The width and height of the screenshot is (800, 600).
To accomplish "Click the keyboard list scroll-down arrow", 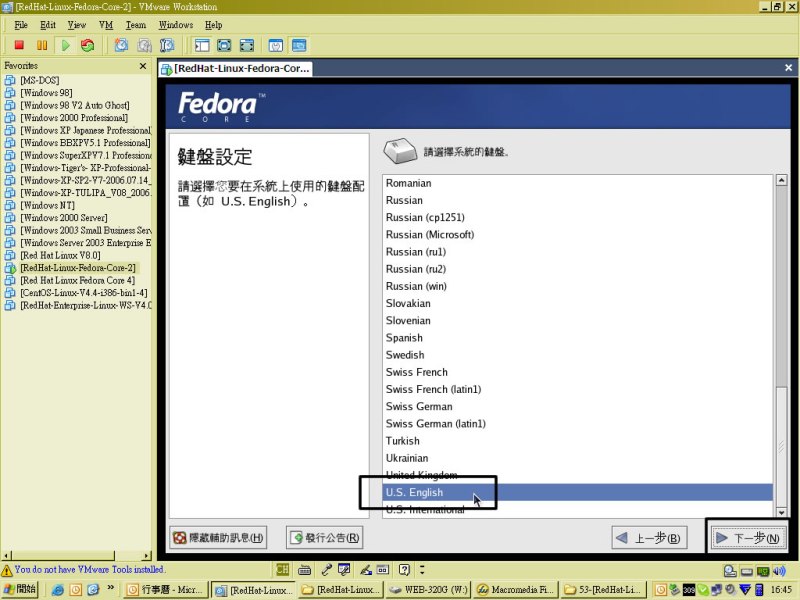I will (781, 512).
